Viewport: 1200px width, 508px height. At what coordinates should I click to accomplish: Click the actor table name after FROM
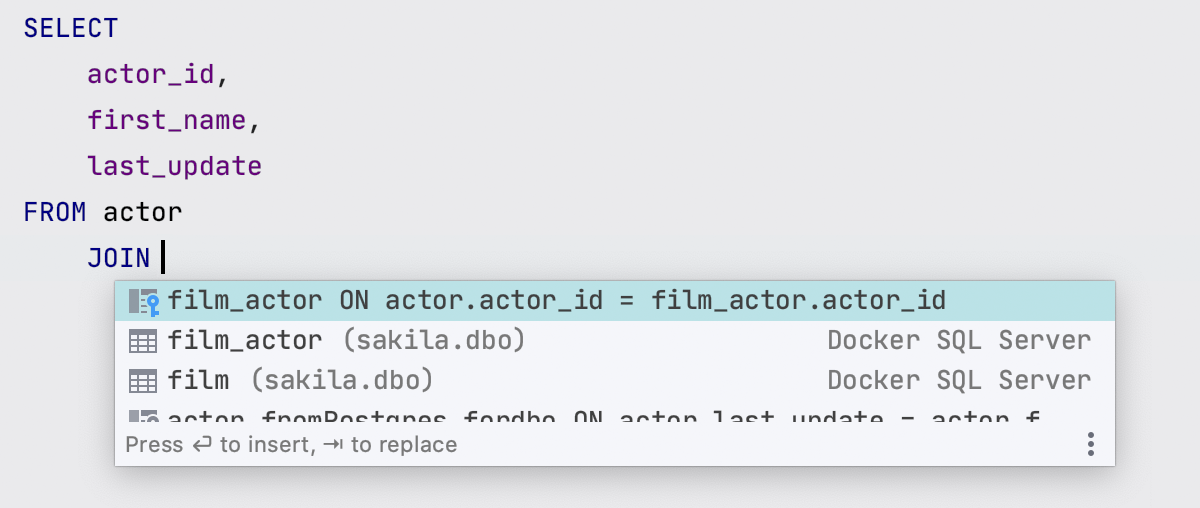(143, 212)
